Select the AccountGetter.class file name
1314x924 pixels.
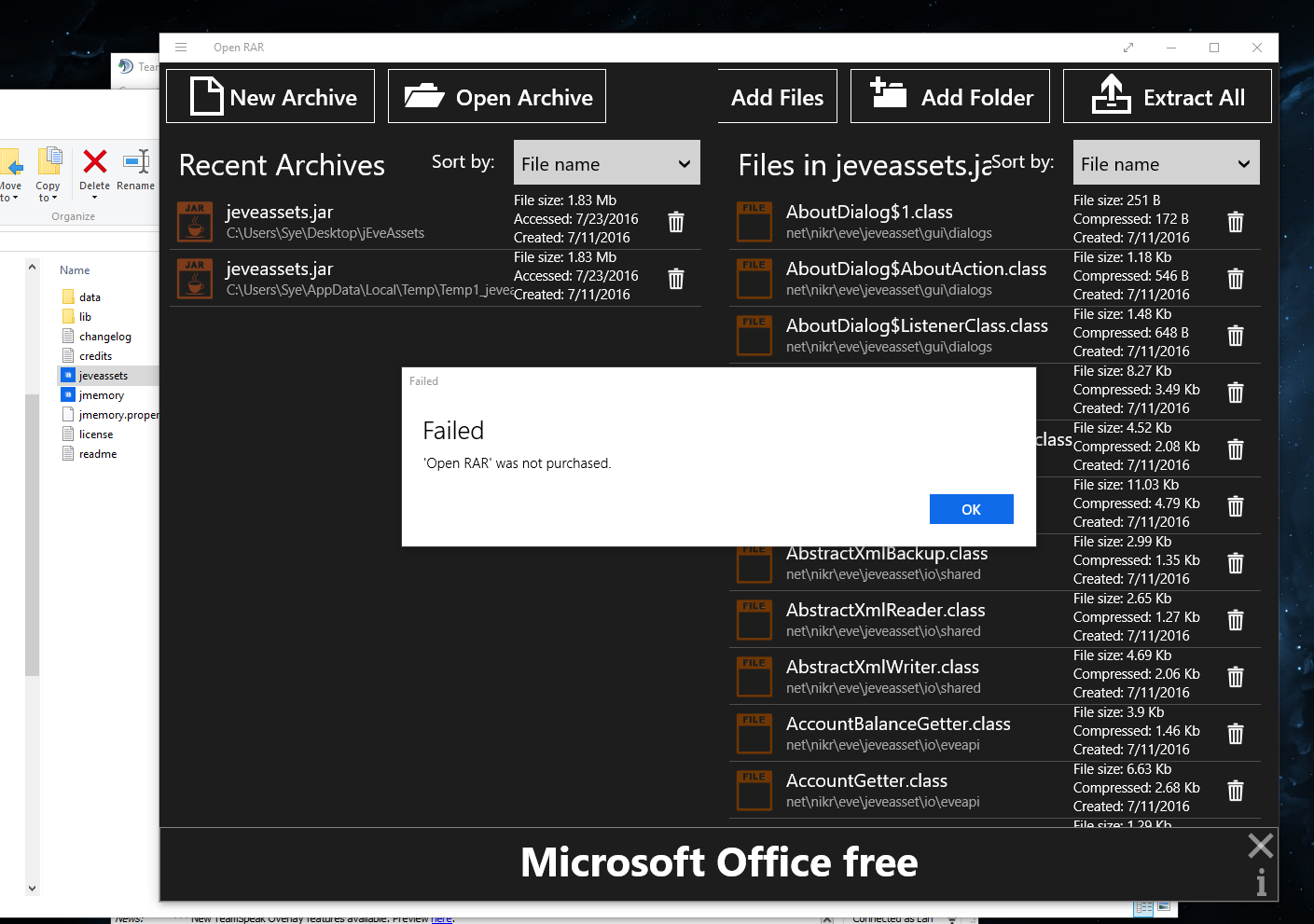tap(866, 780)
